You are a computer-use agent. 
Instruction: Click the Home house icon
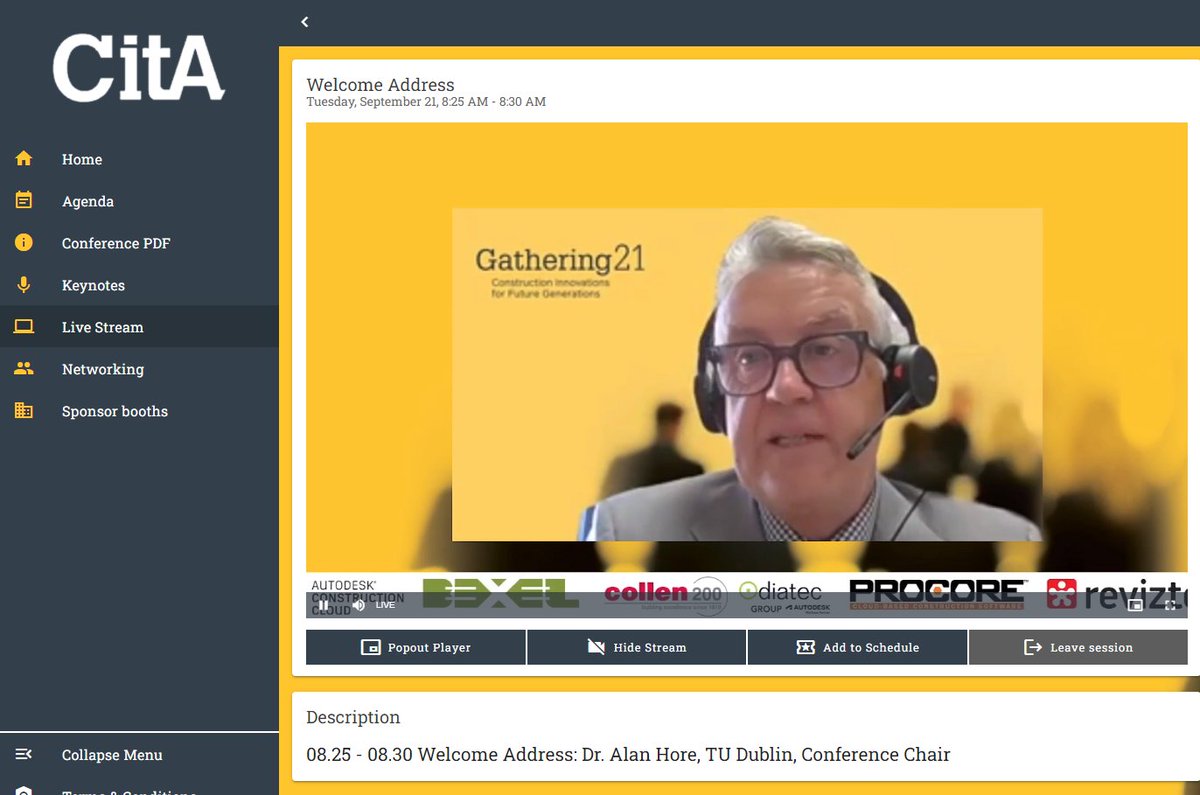pyautogui.click(x=24, y=159)
